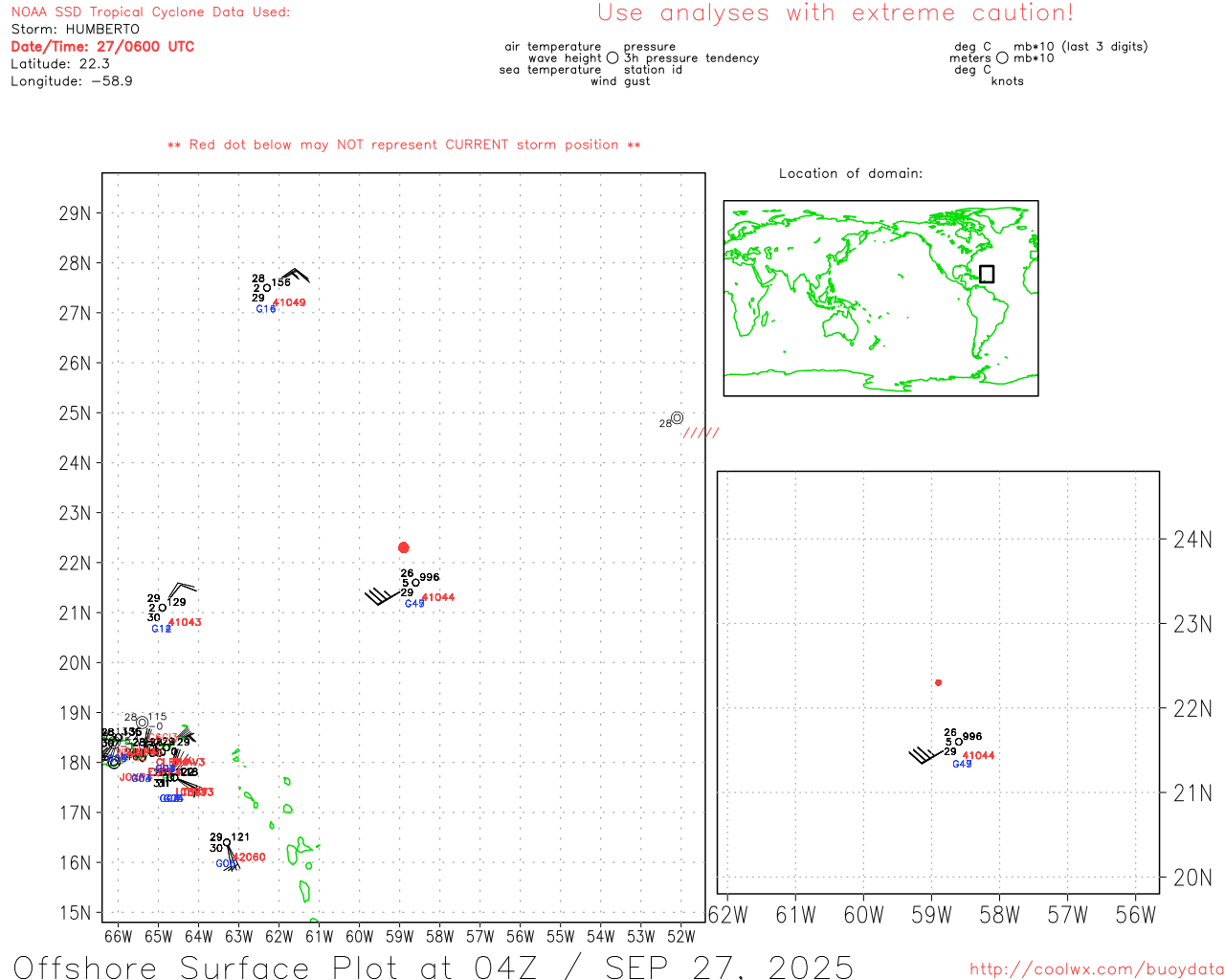The width and height of the screenshot is (1225, 980).
Task: Click the 52W longitude axis label
Action: point(680,936)
